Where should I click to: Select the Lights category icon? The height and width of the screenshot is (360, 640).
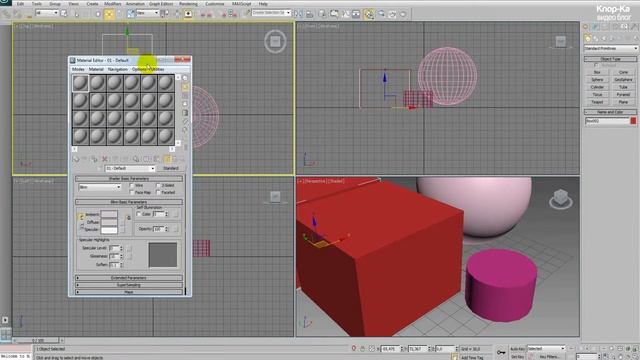coord(604,38)
